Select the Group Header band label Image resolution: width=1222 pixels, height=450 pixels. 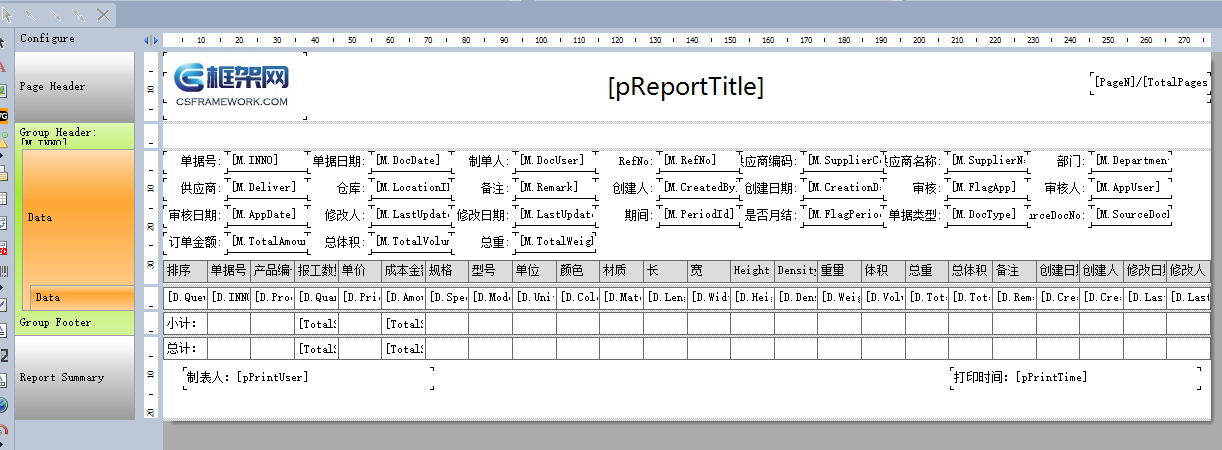75,135
